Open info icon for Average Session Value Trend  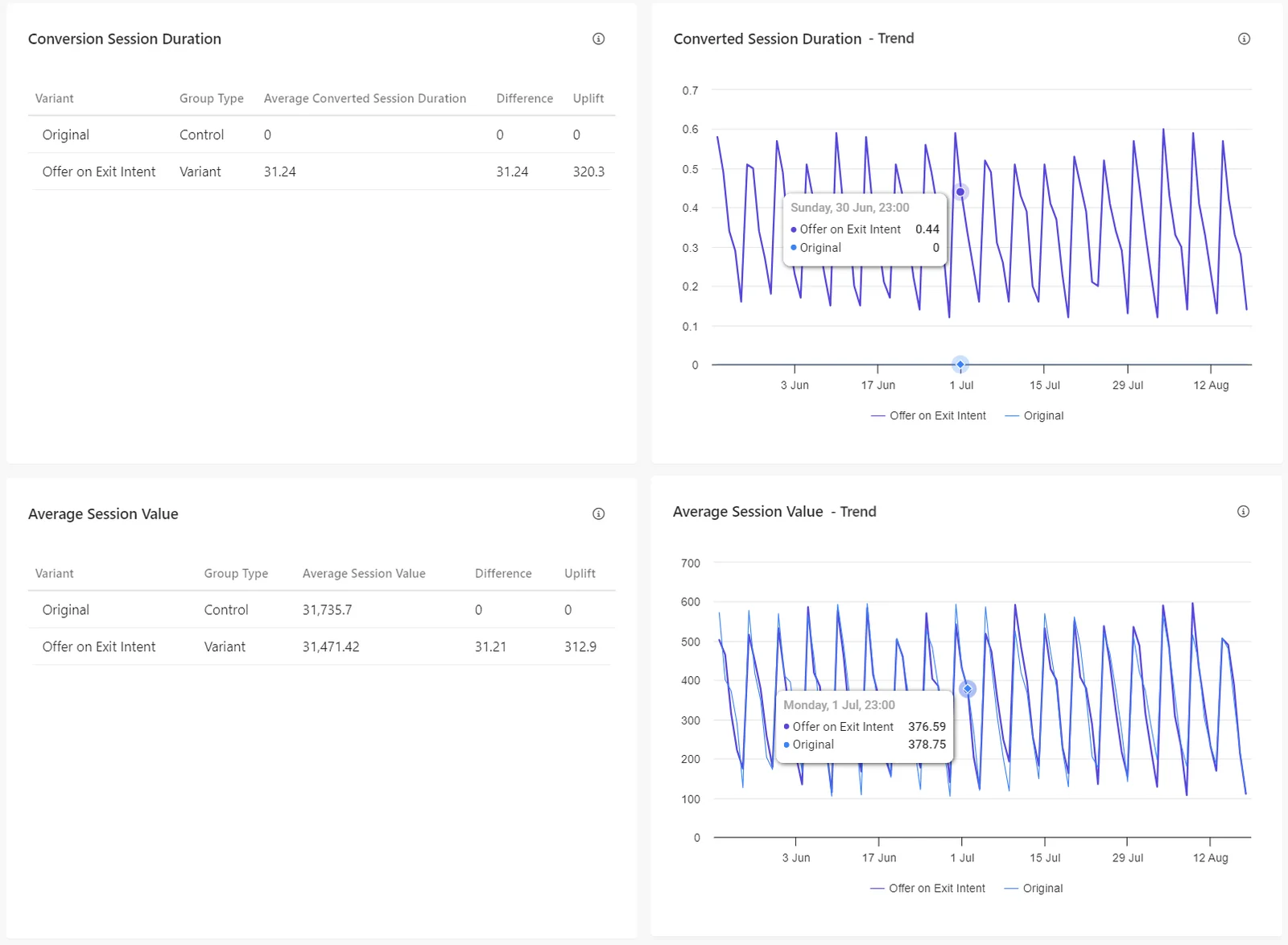click(x=1243, y=511)
